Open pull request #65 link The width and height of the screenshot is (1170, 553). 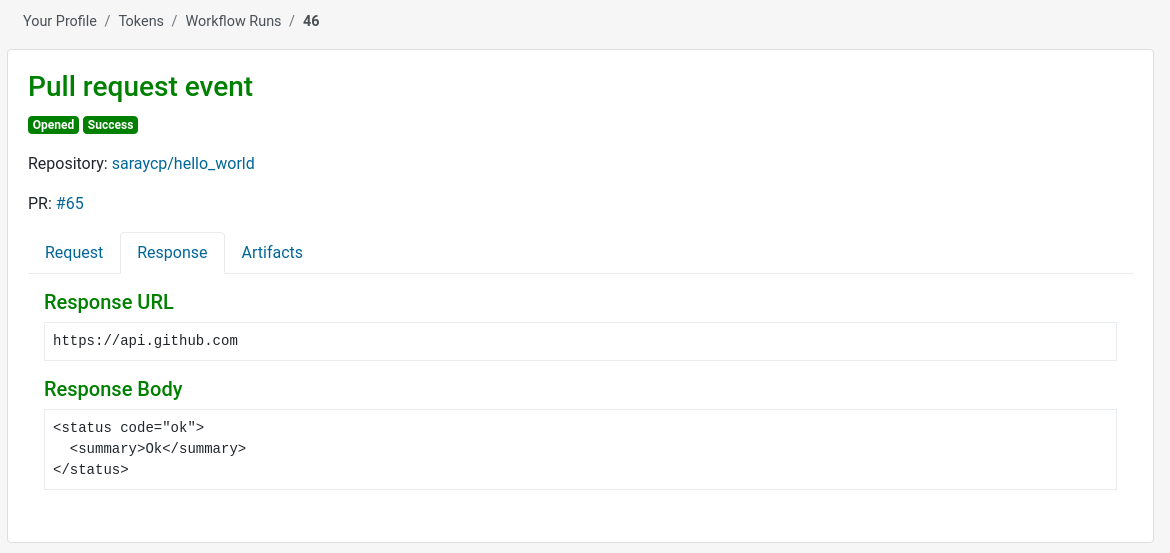coord(70,203)
